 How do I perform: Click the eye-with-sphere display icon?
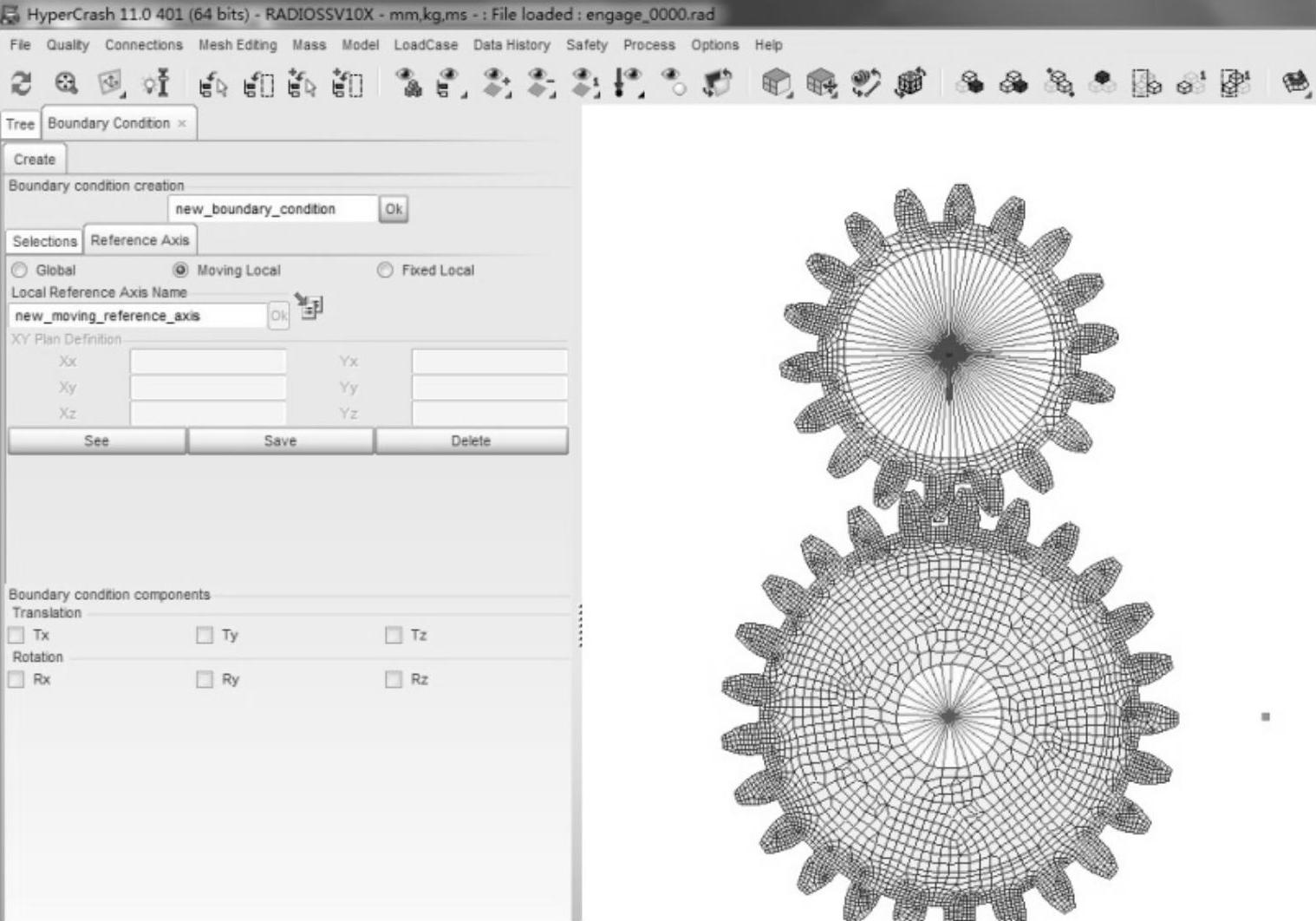pyautogui.click(x=674, y=83)
